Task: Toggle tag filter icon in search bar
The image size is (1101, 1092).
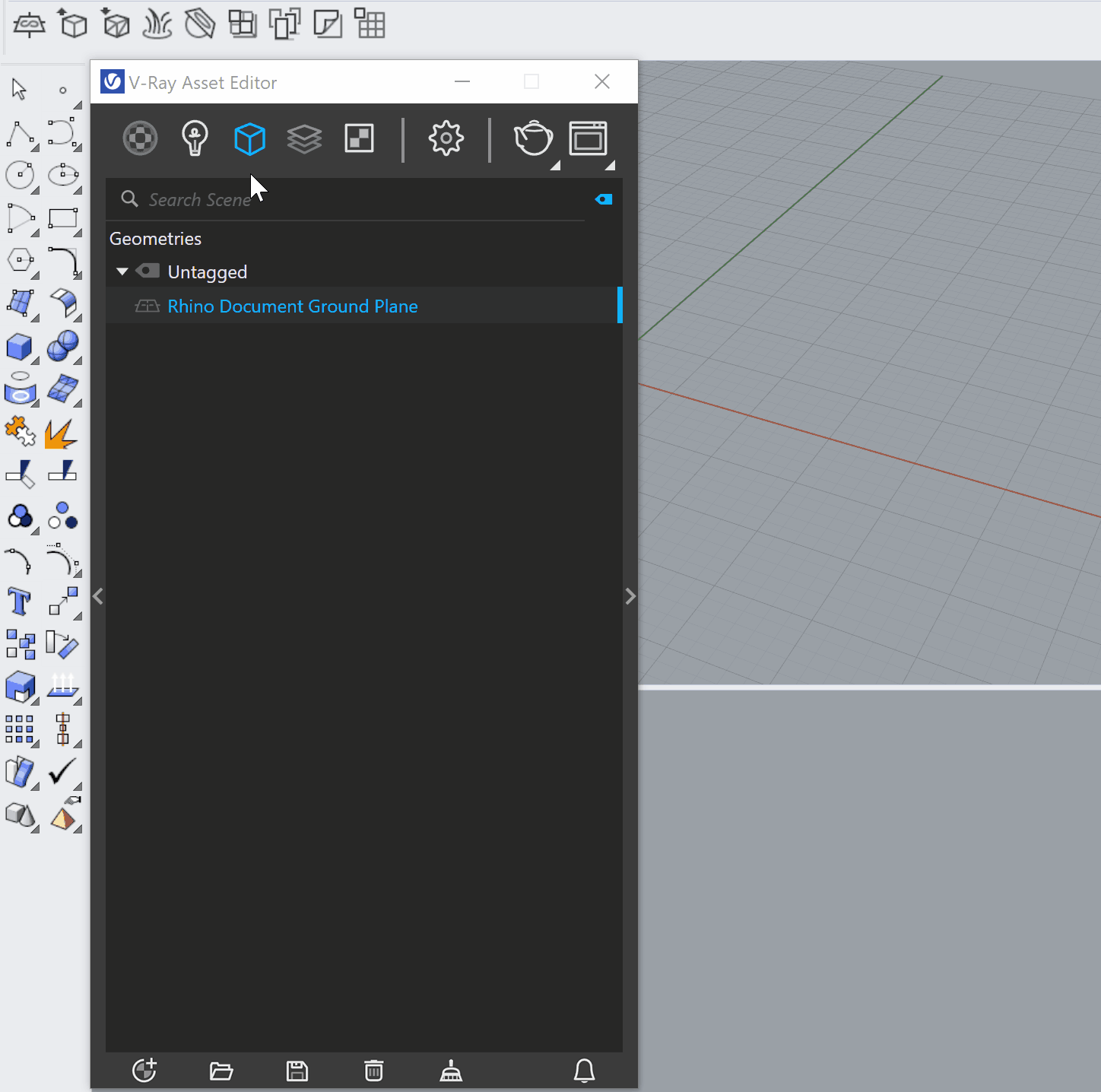Action: click(x=604, y=199)
